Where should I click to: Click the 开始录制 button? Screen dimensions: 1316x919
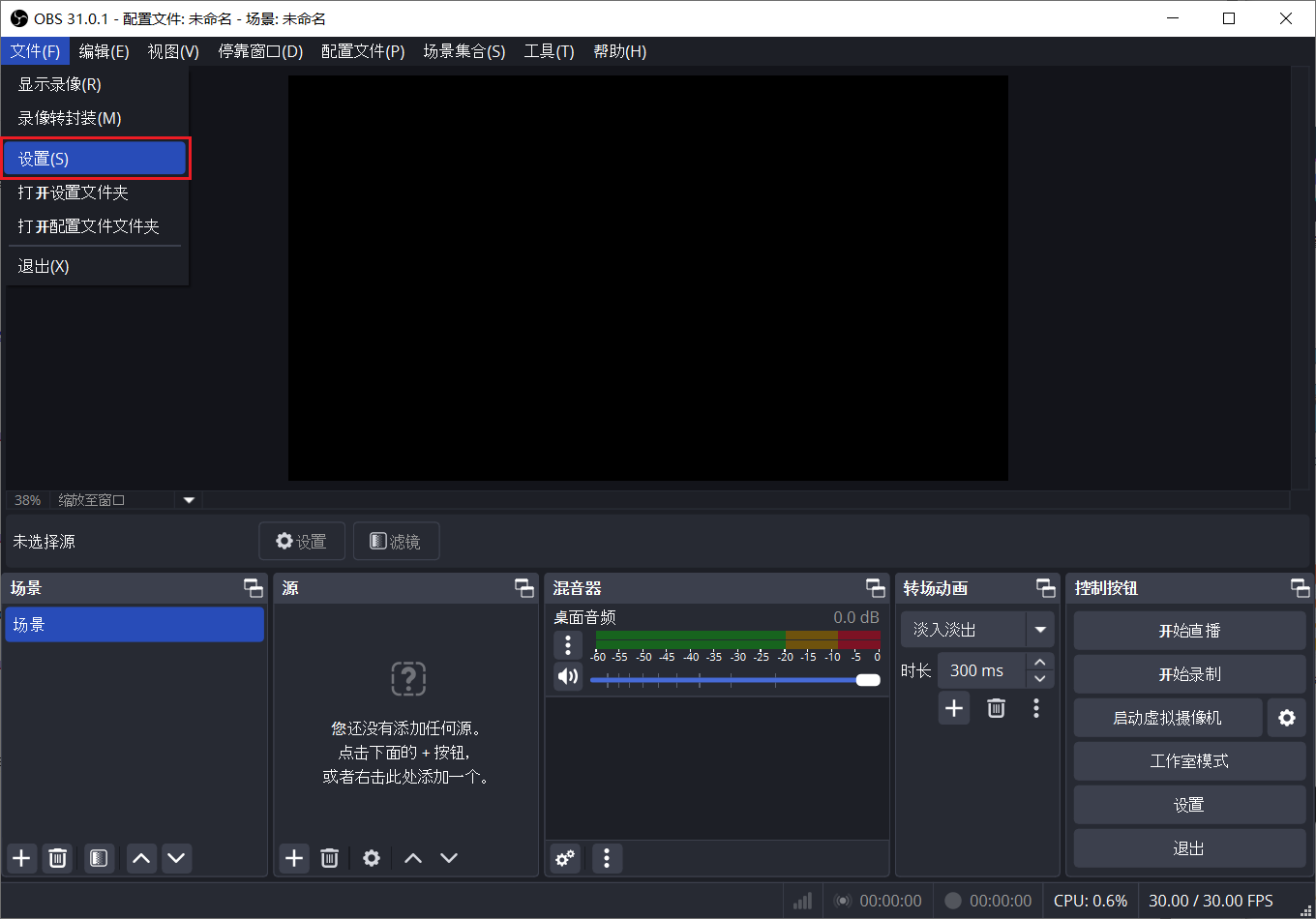[1189, 674]
